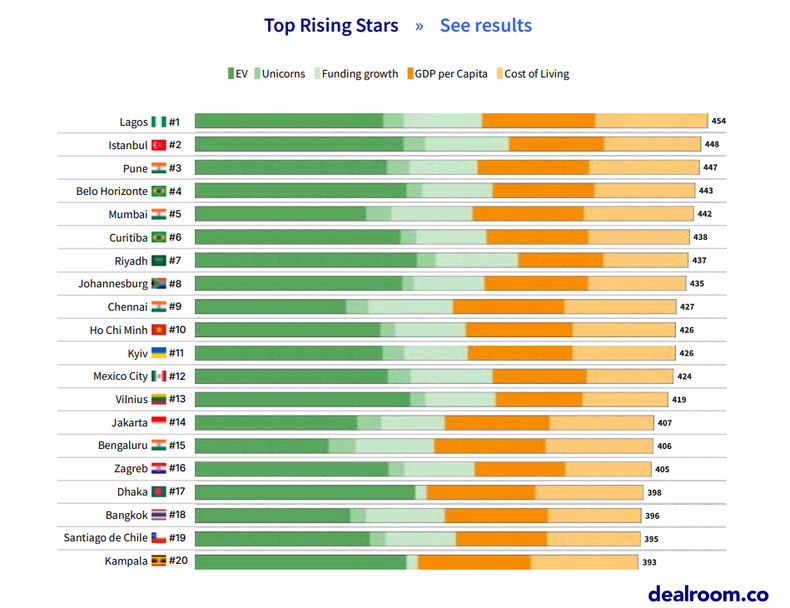Click the double chevron after Top Rising Stars
The height and width of the screenshot is (608, 790).
[420, 25]
